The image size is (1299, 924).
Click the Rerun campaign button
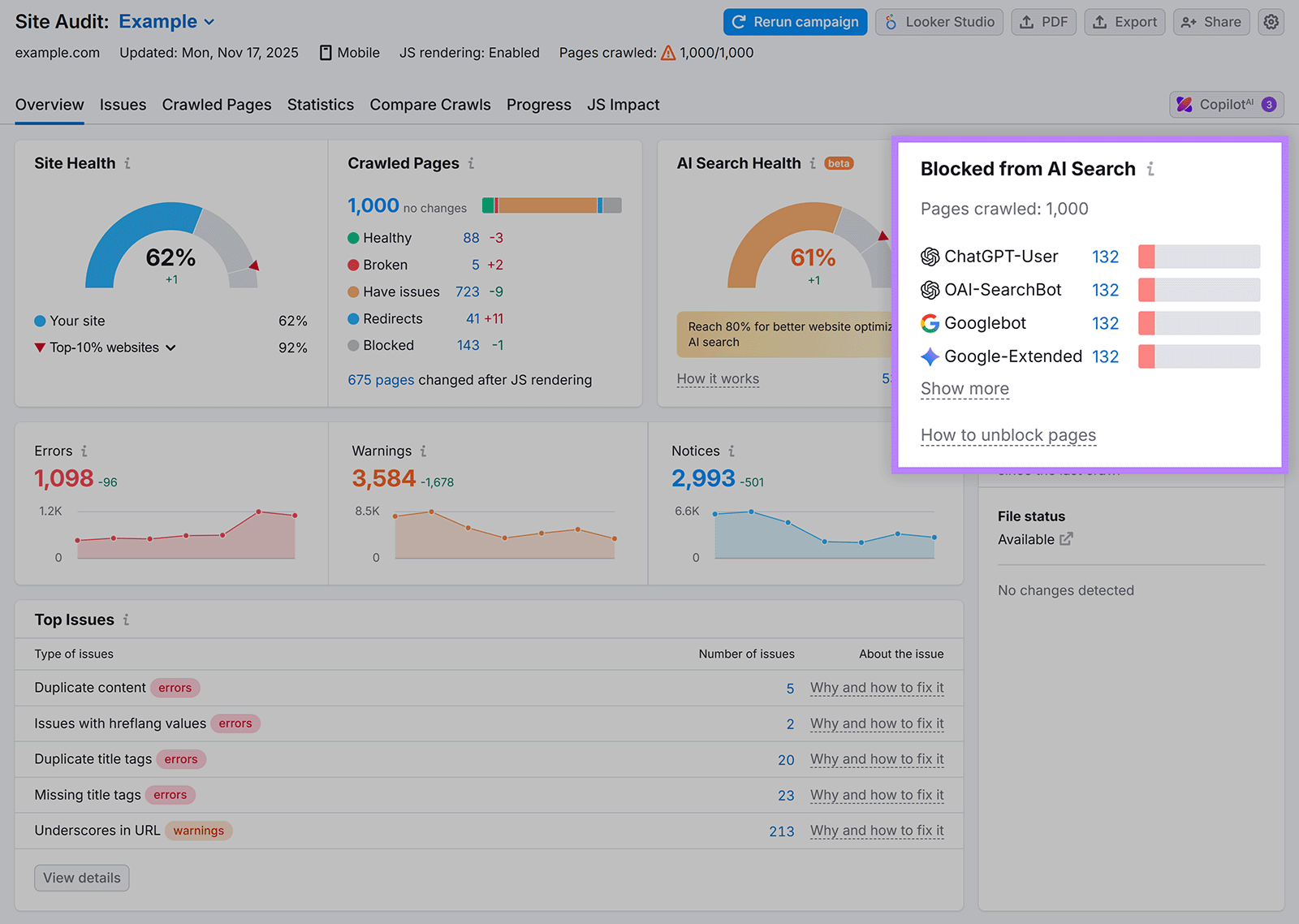[x=794, y=22]
